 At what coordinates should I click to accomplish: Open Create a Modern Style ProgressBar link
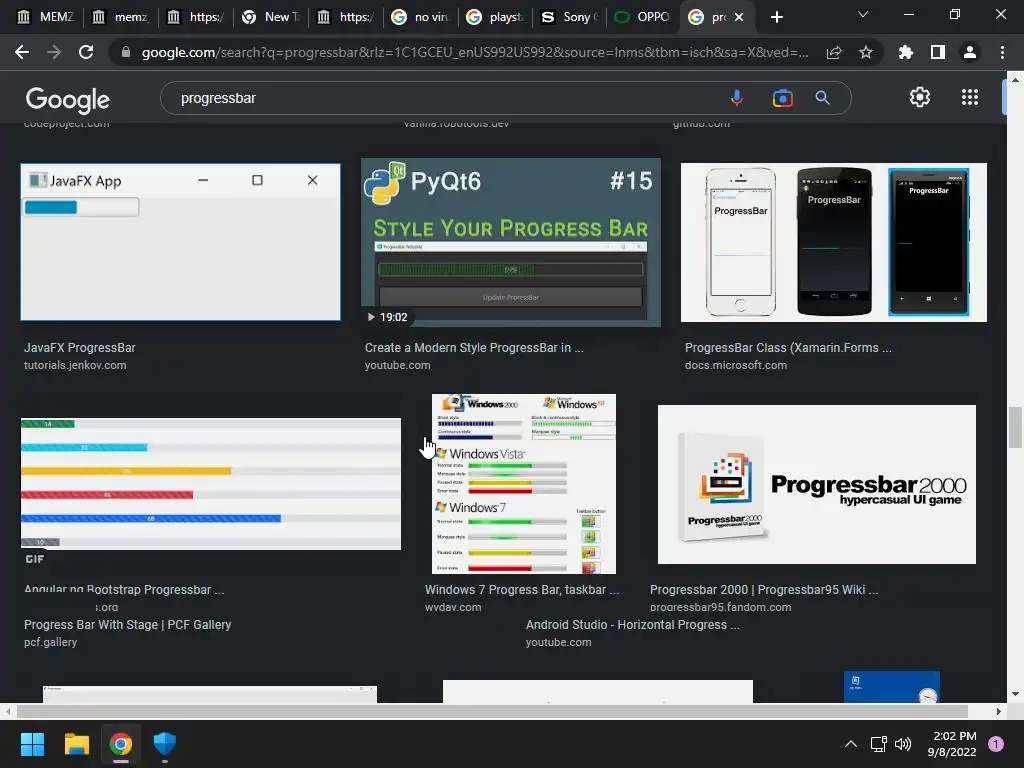pyautogui.click(x=474, y=347)
